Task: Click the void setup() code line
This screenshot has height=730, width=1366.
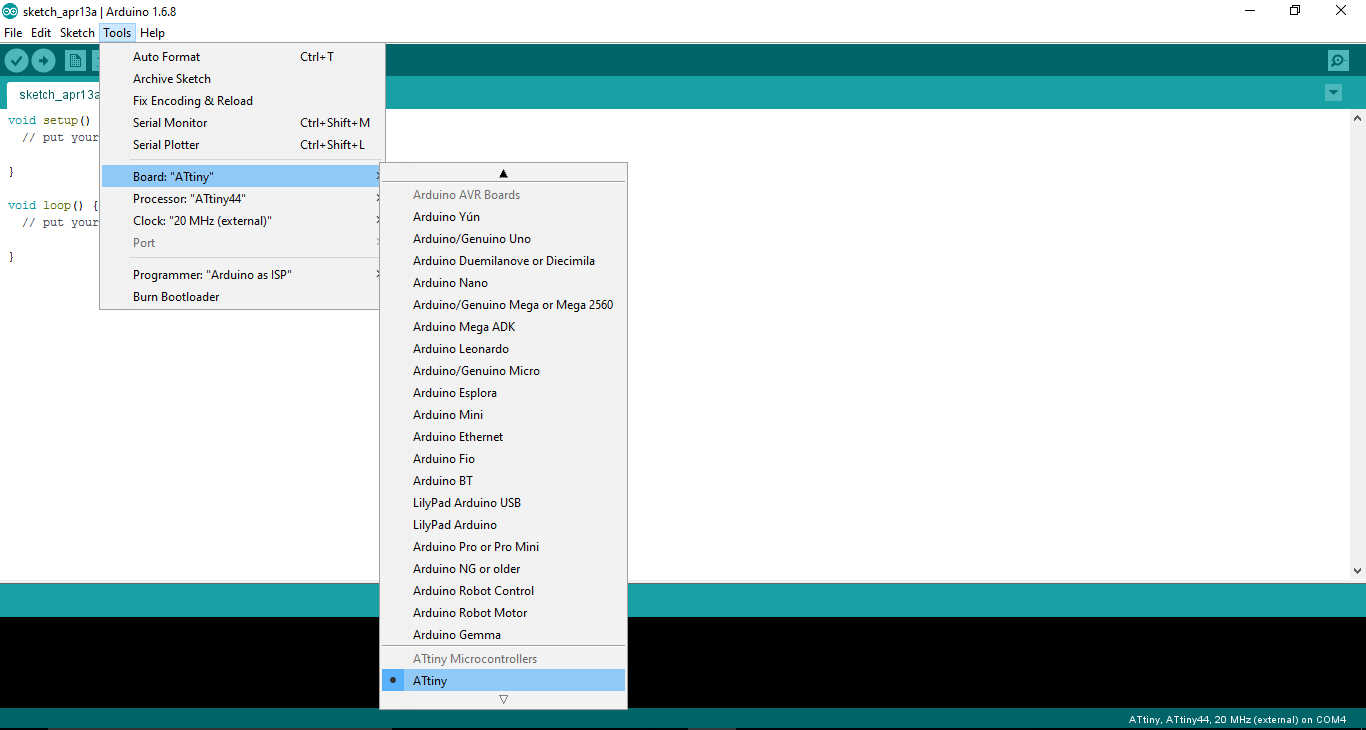Action: [49, 121]
